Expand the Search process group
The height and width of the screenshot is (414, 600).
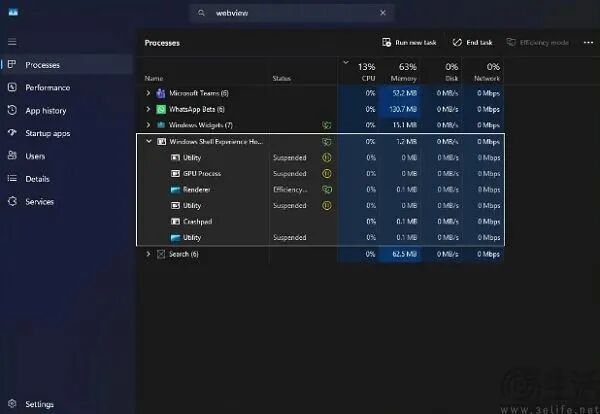[x=148, y=255]
